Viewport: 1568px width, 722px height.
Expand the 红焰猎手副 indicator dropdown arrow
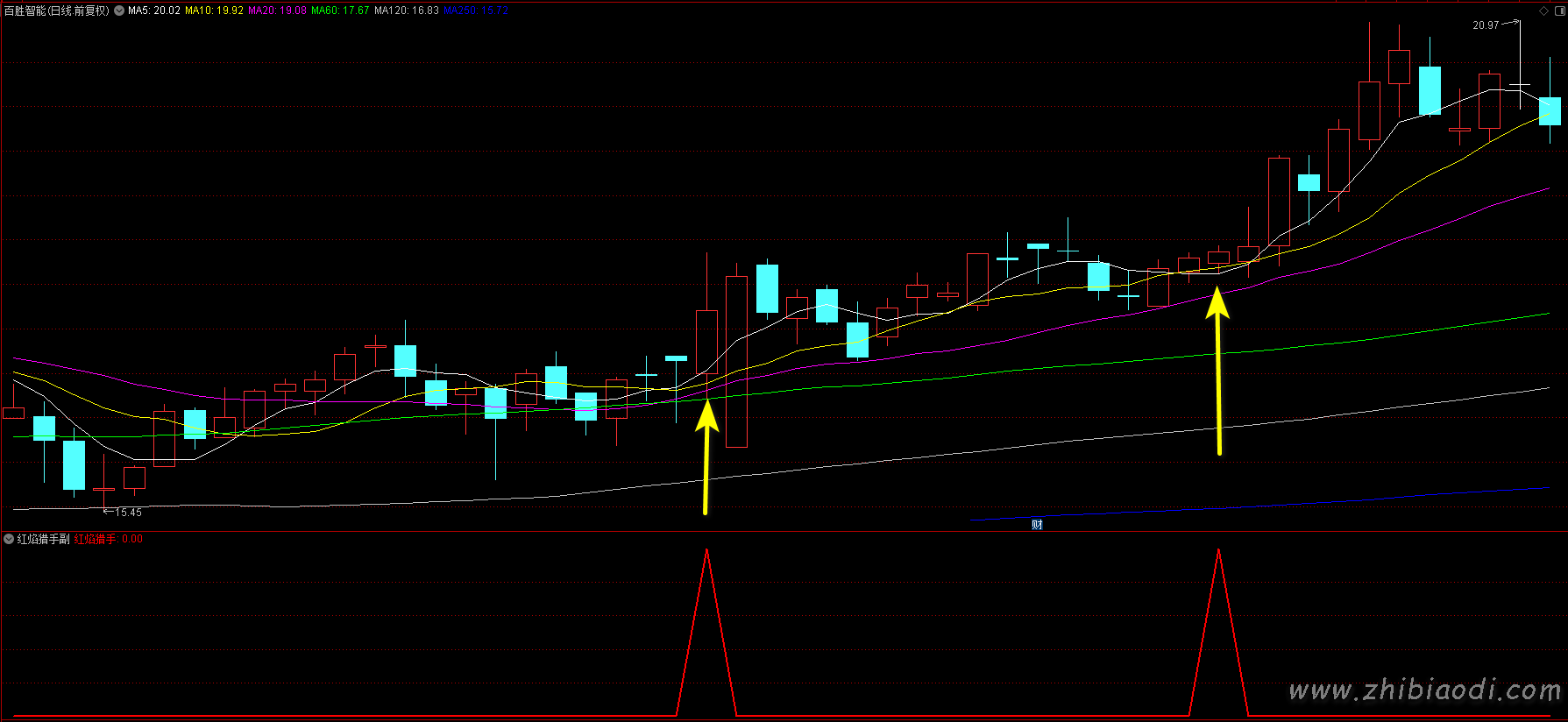pos(9,539)
